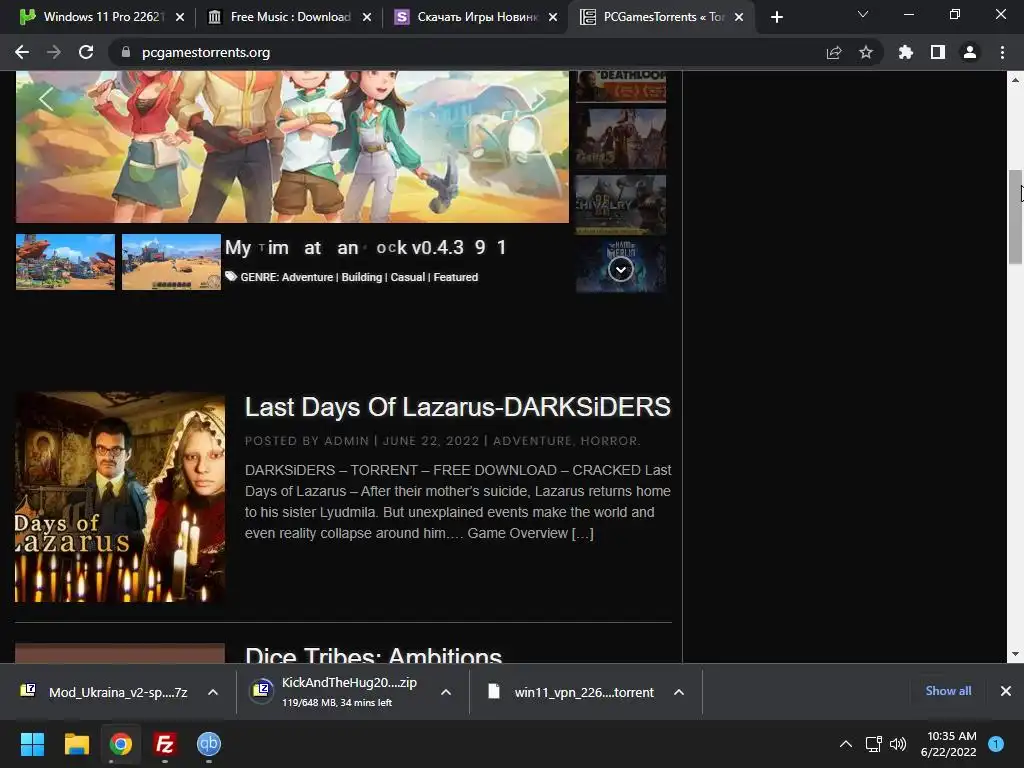
Task: Go back using the browser back arrow
Action: 22,52
